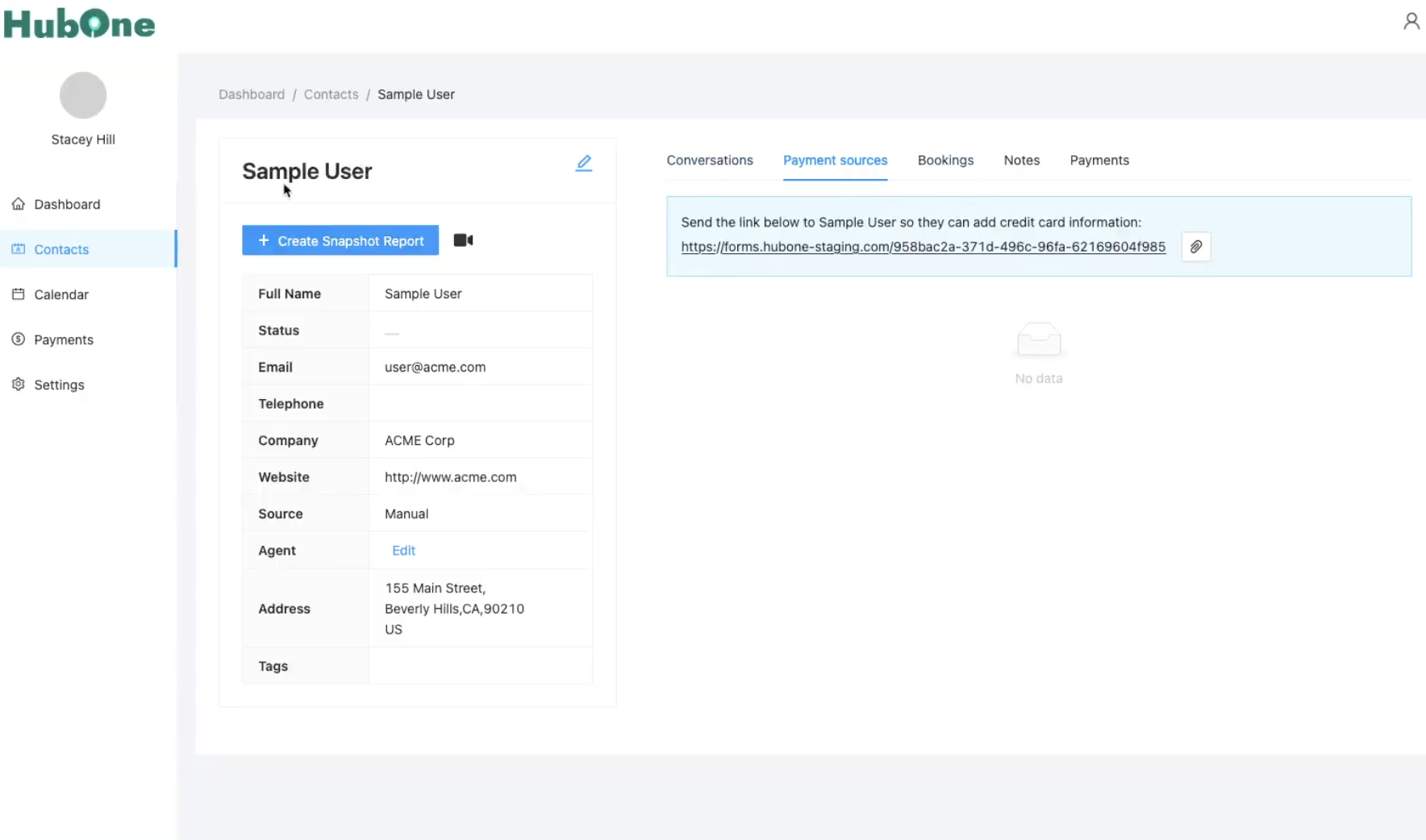Select the Payment sources tab
Image resolution: width=1426 pixels, height=840 pixels.
835,160
